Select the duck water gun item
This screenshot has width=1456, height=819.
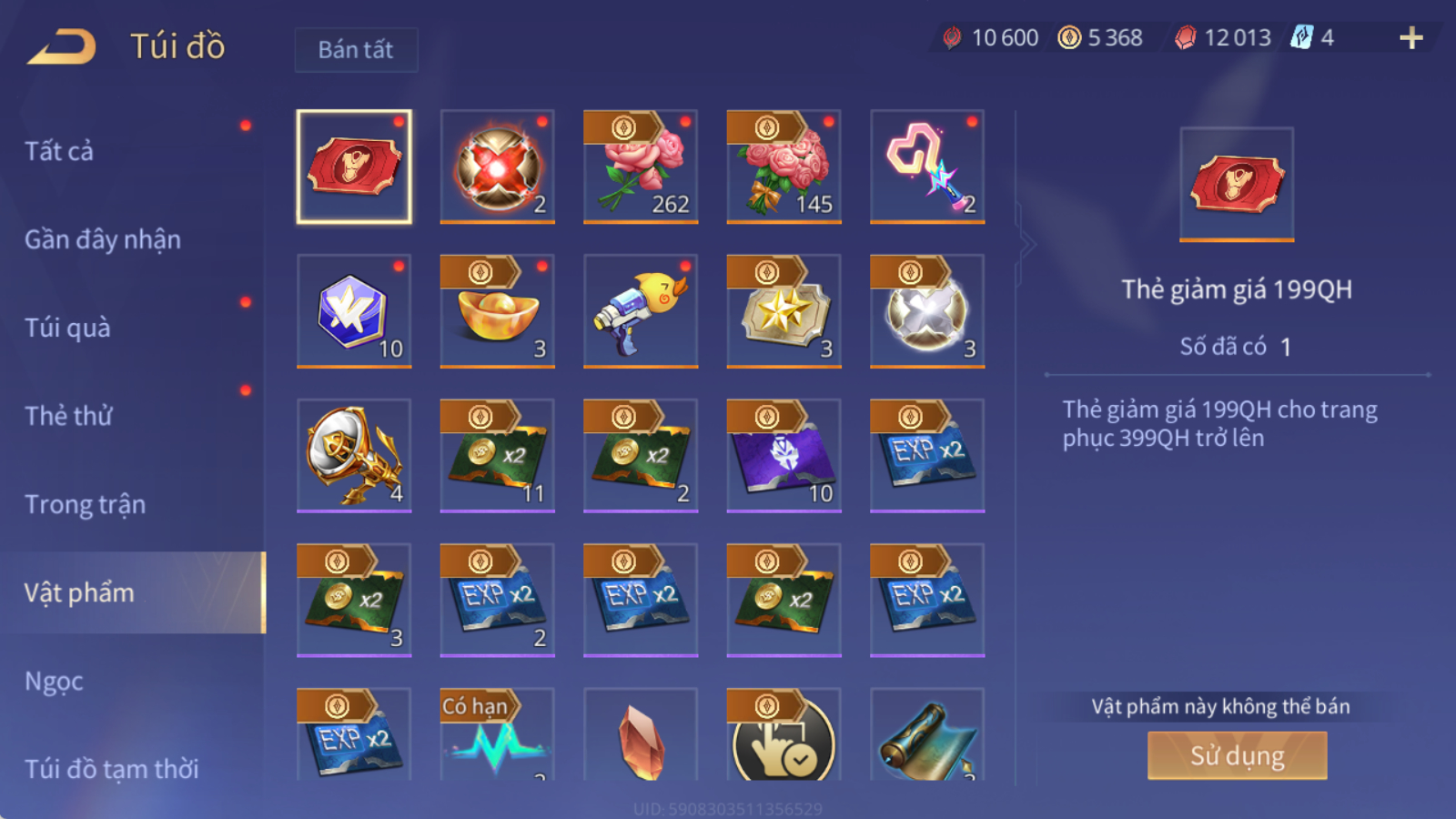(x=641, y=311)
